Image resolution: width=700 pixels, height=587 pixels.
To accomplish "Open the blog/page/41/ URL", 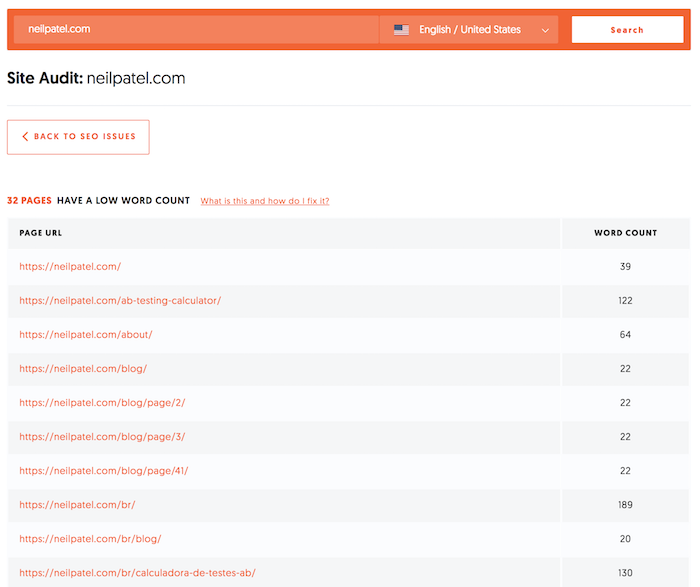I will click(104, 470).
